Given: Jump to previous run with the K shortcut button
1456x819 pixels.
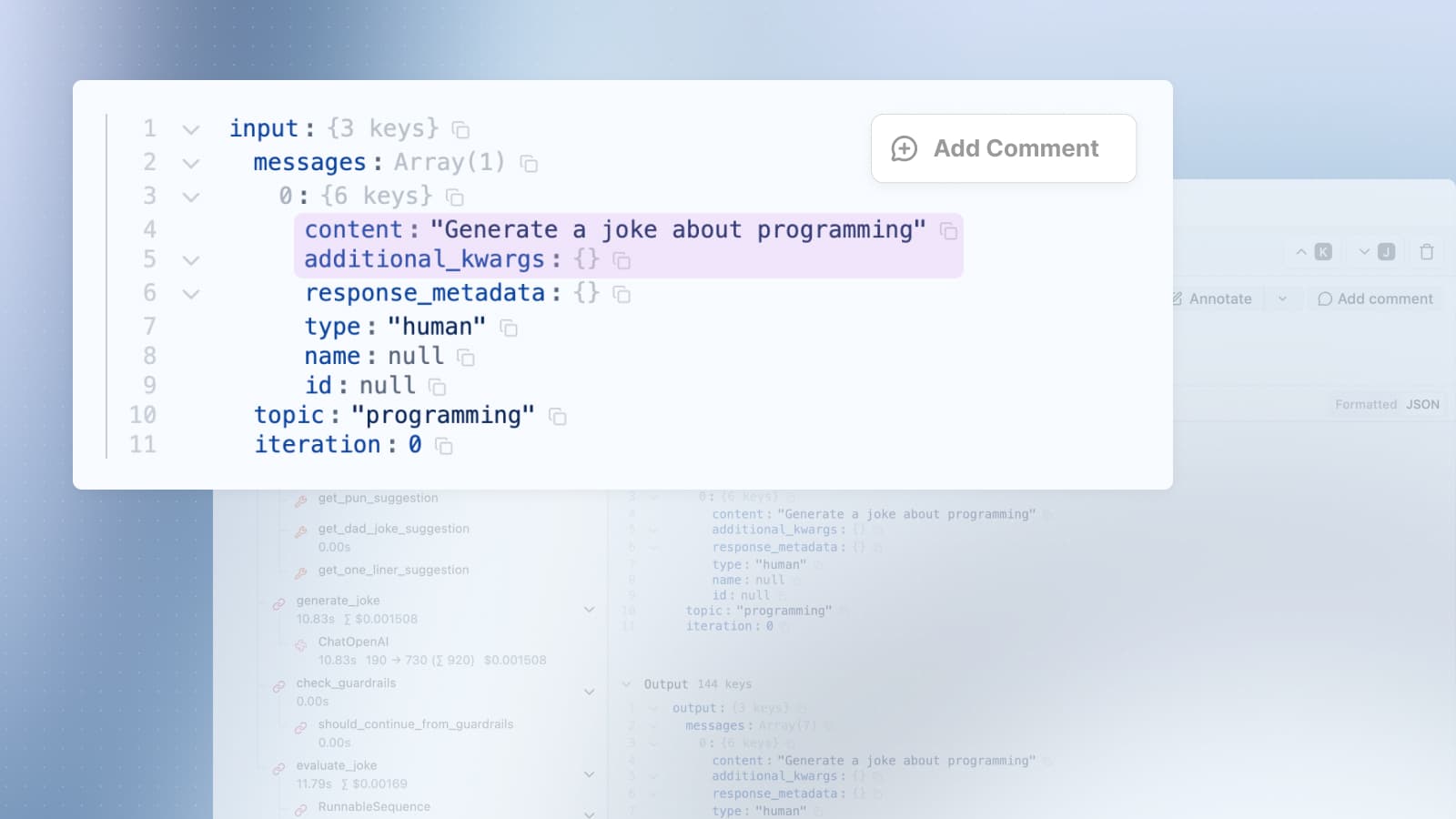Looking at the screenshot, I should tap(1321, 252).
